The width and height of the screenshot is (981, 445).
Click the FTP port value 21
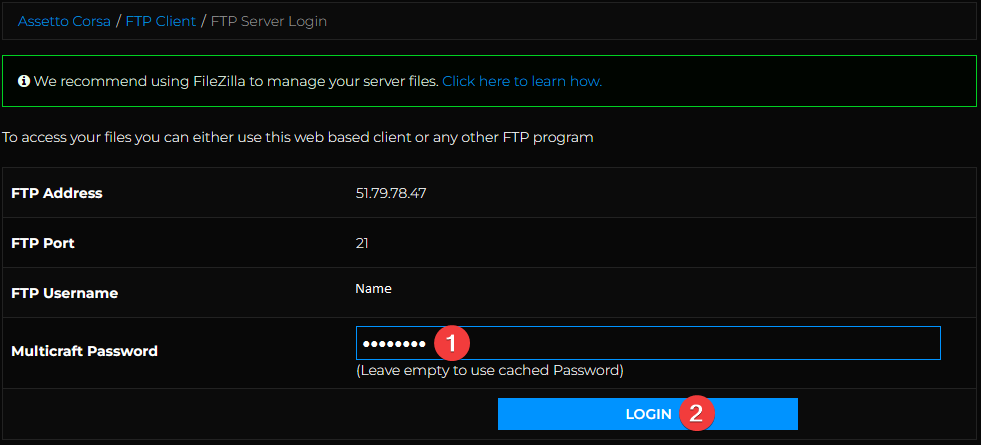363,243
